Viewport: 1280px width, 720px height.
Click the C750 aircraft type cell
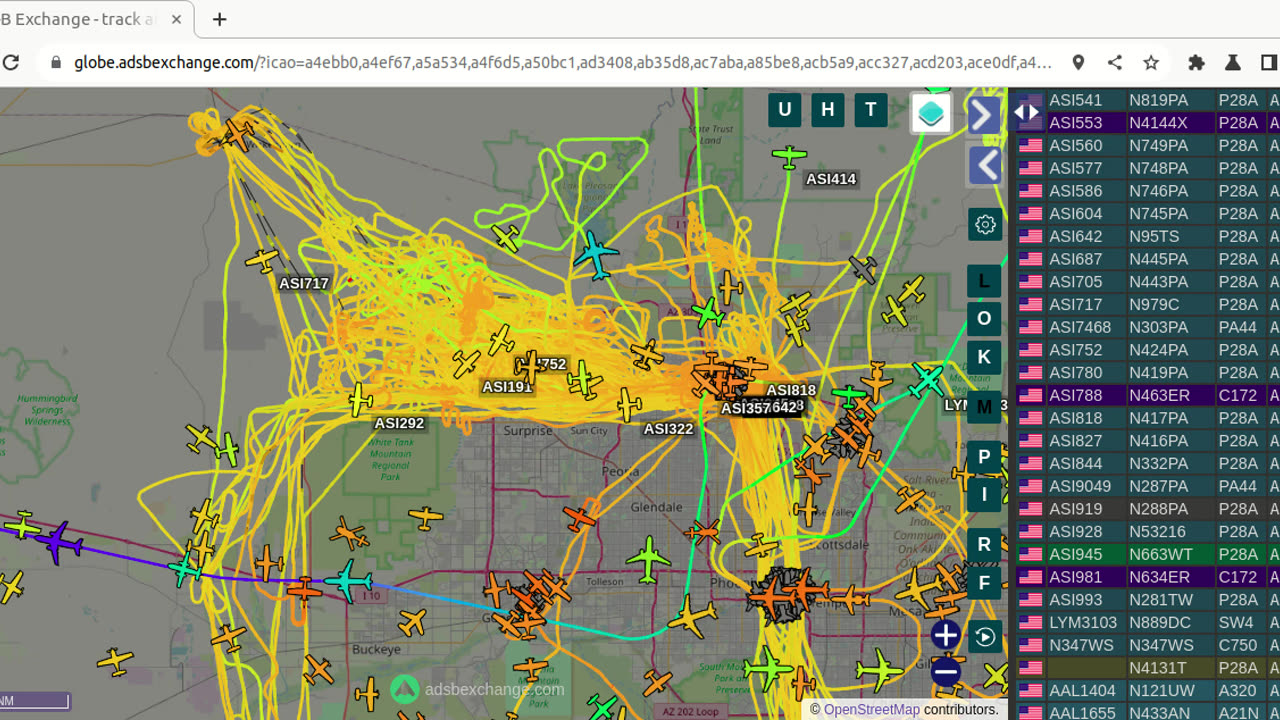tap(1238, 646)
